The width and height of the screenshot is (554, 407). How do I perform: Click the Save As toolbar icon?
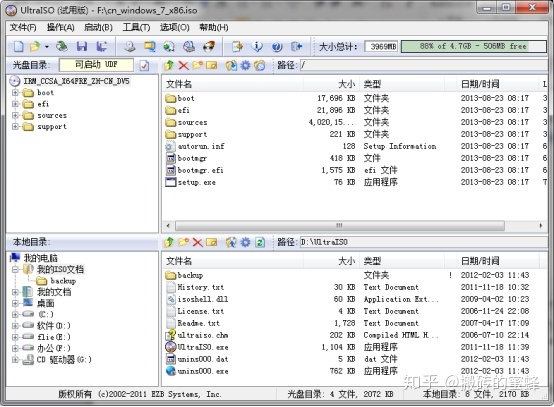pyautogui.click(x=102, y=46)
